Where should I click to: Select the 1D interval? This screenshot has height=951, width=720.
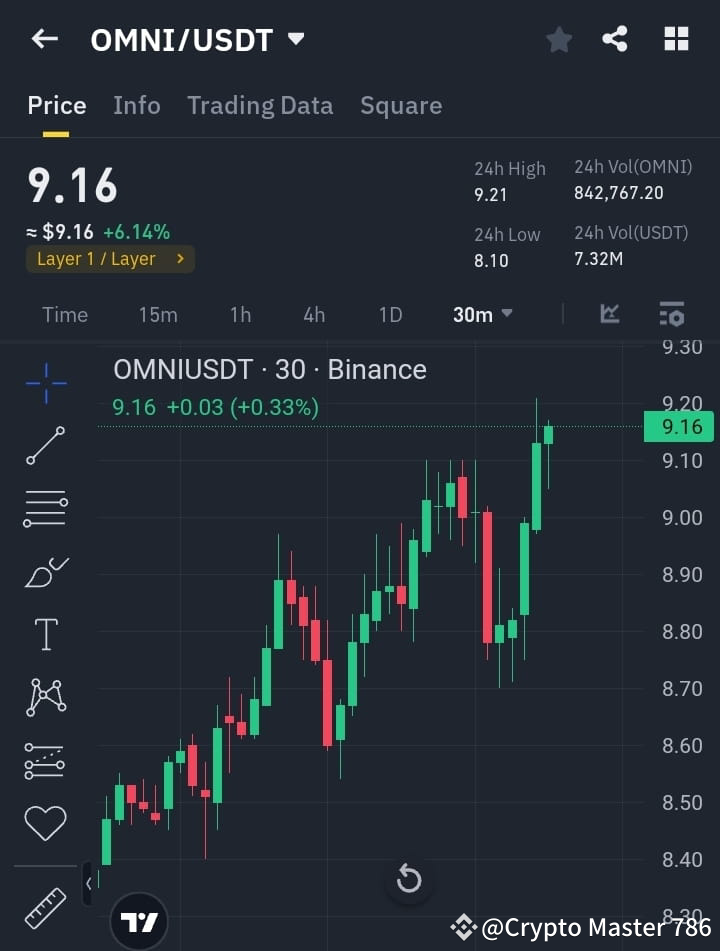tap(390, 315)
